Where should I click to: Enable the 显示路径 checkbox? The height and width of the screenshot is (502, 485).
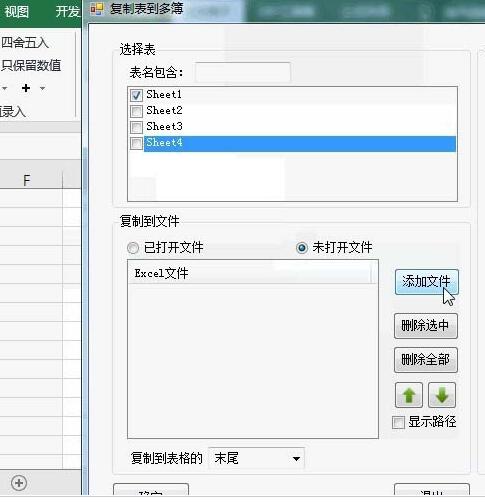click(398, 422)
